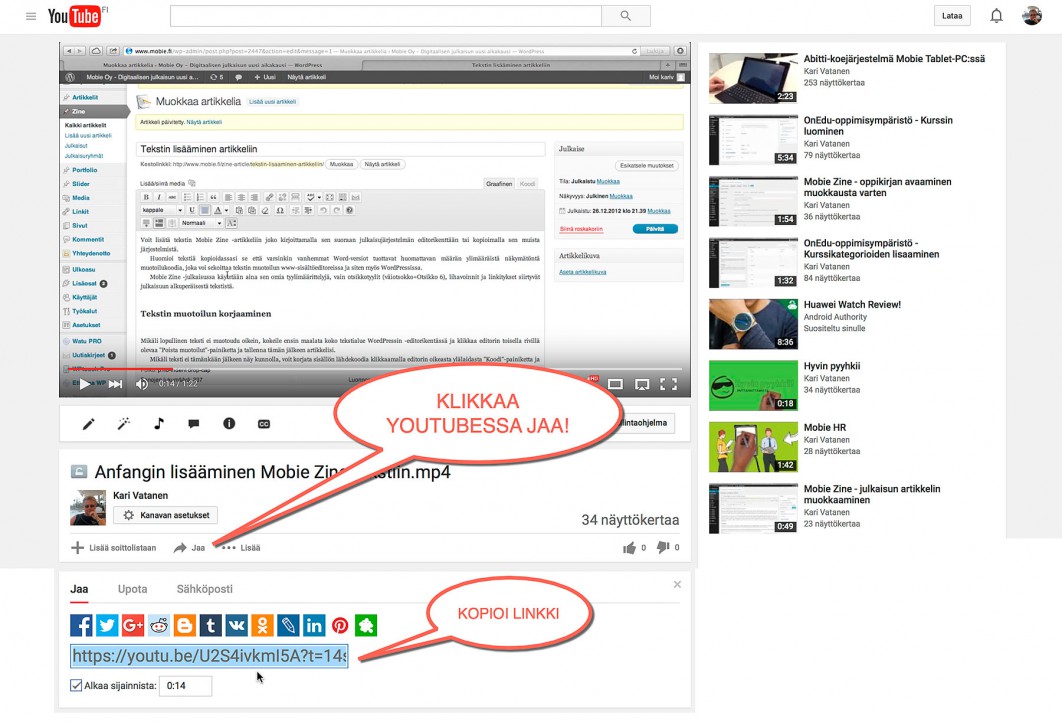Click the 'Android Authority' channel name

tap(835, 317)
